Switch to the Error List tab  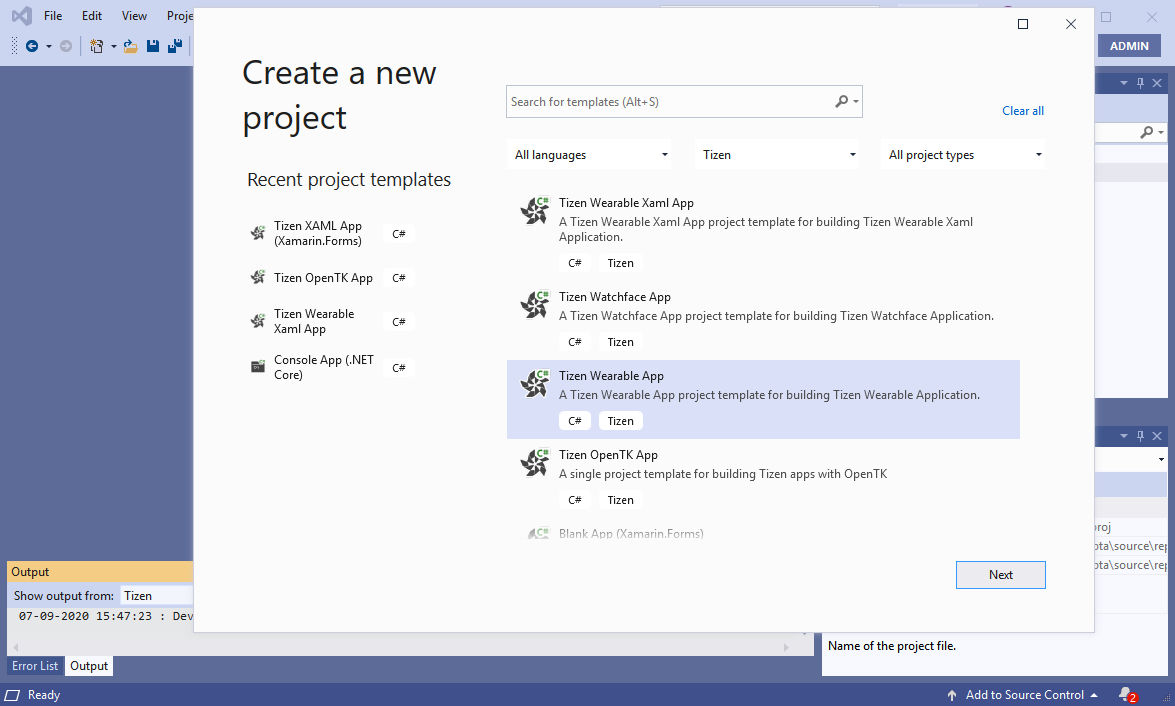35,666
